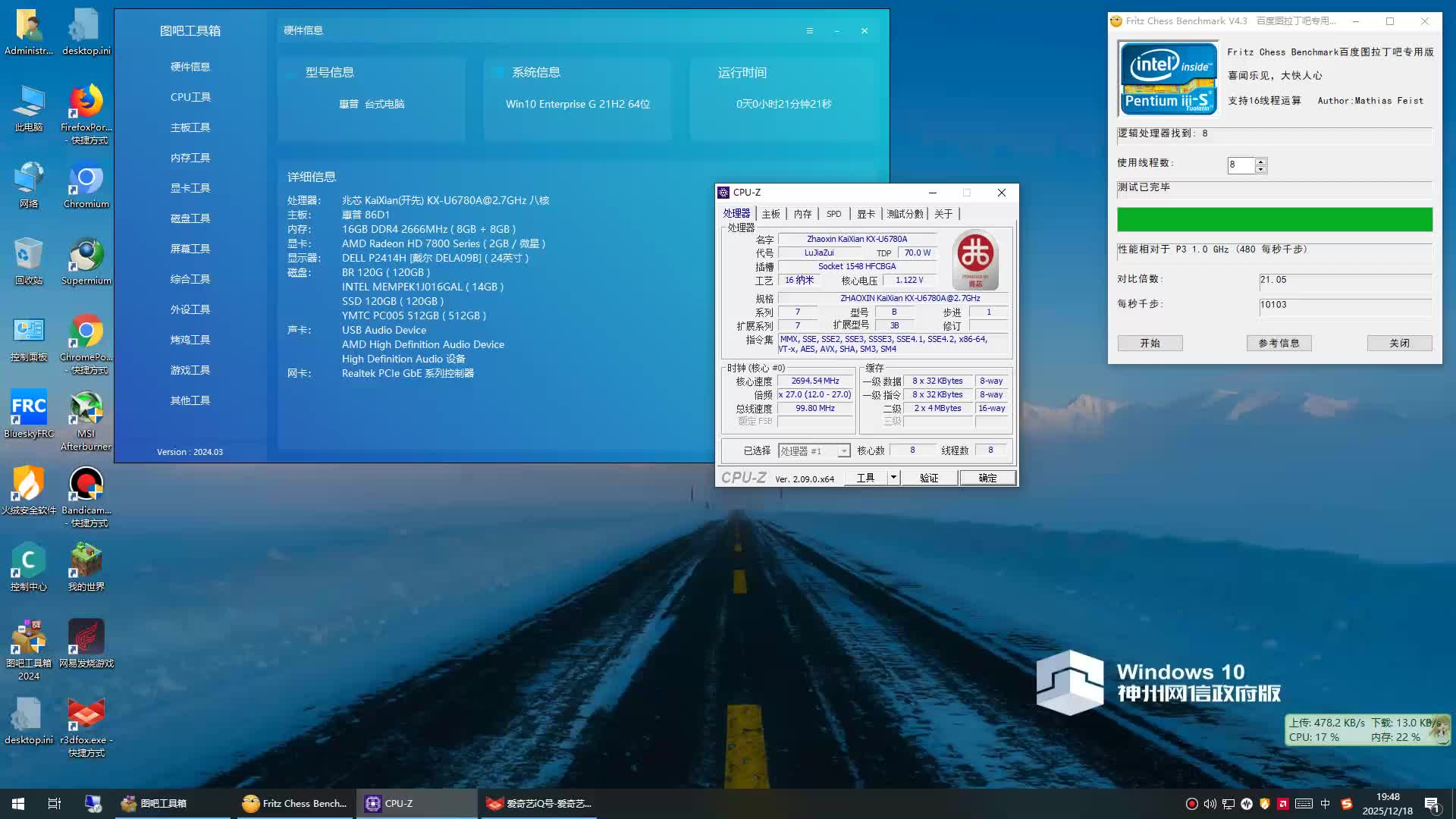Open Task View on the taskbar
This screenshot has width=1456, height=819.
pos(55,804)
